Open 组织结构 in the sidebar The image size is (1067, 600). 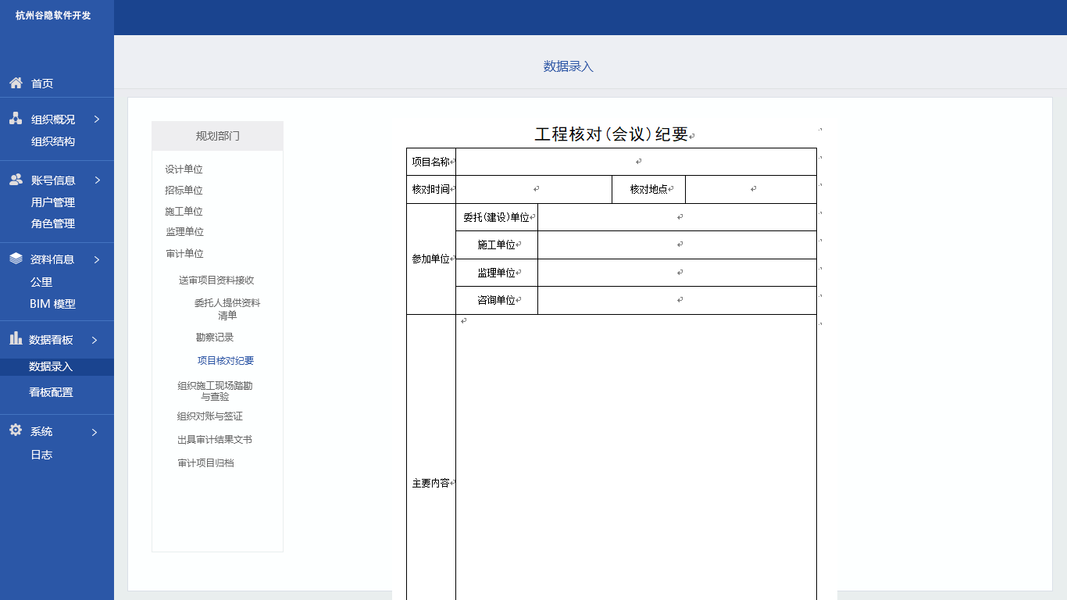(52, 141)
